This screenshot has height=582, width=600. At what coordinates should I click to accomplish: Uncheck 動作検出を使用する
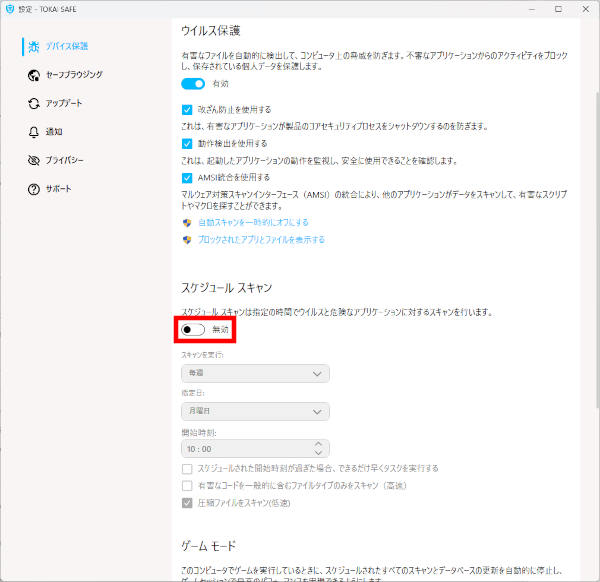point(187,144)
